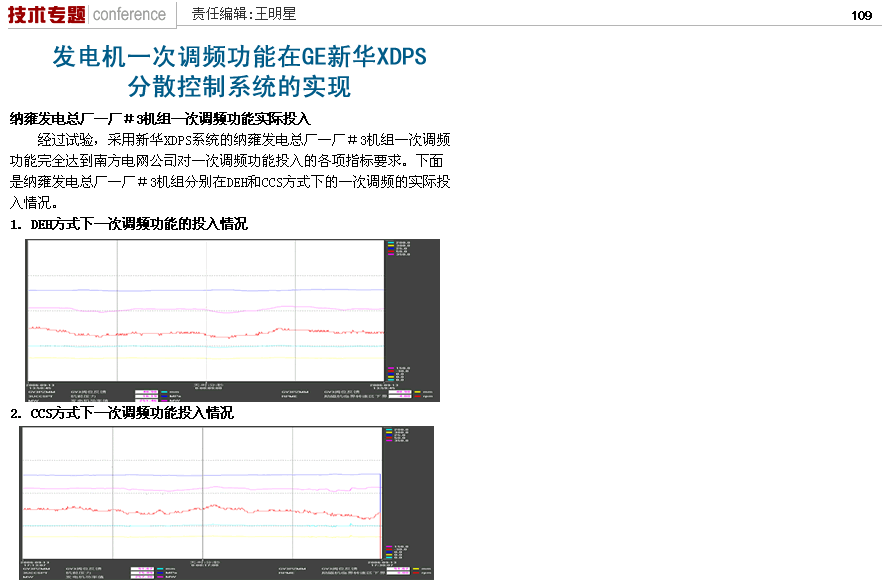The image size is (888, 588).
Task: Click white value fields at DEH chart bottom-left
Action: pyautogui.click(x=146, y=395)
